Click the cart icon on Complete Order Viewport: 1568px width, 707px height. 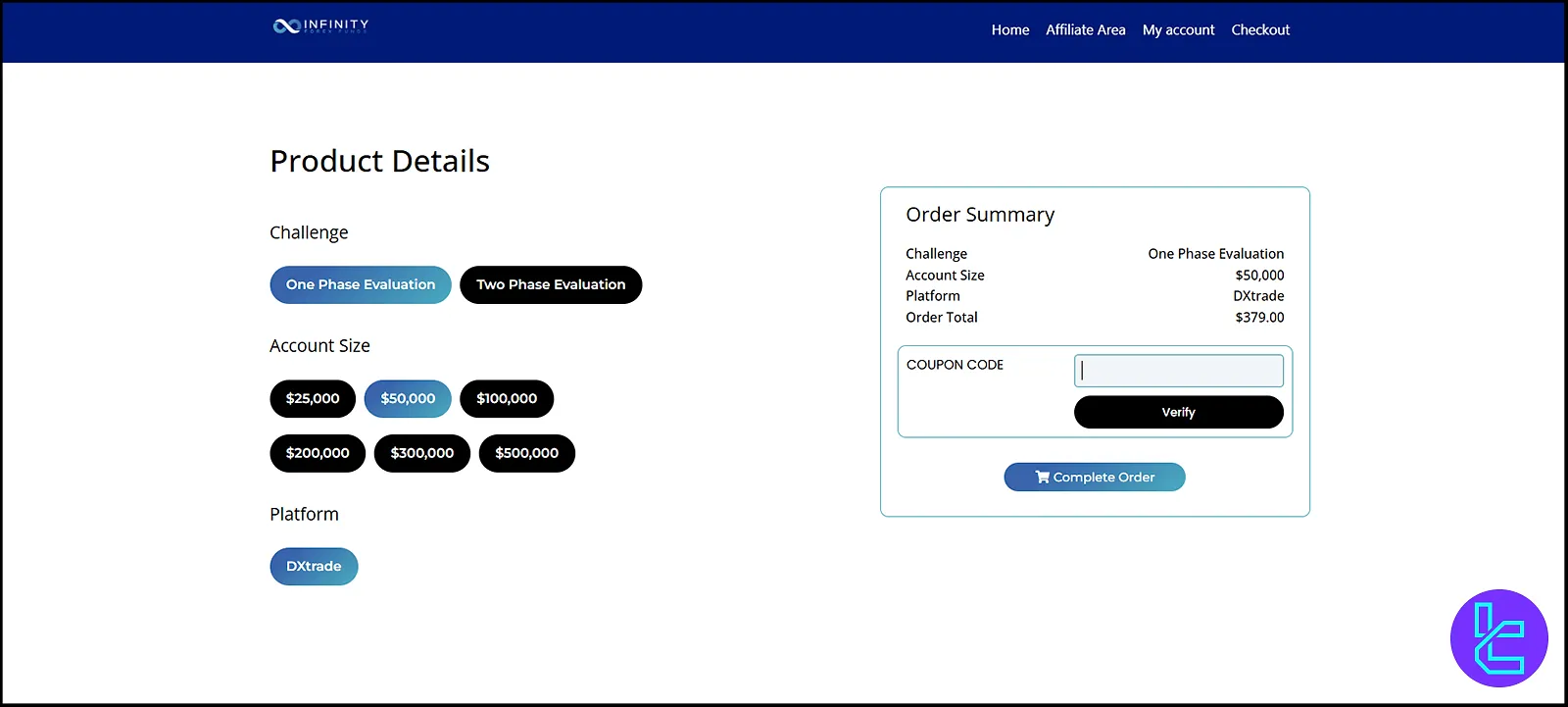1042,478
